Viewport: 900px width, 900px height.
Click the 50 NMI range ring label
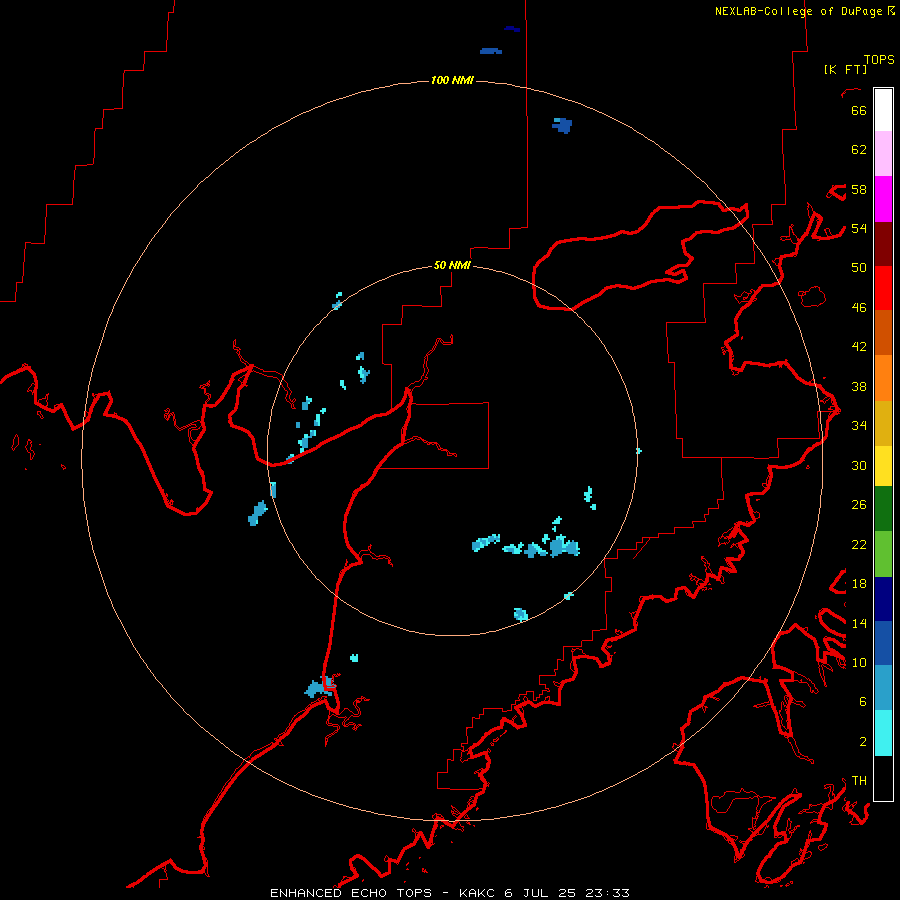click(452, 265)
